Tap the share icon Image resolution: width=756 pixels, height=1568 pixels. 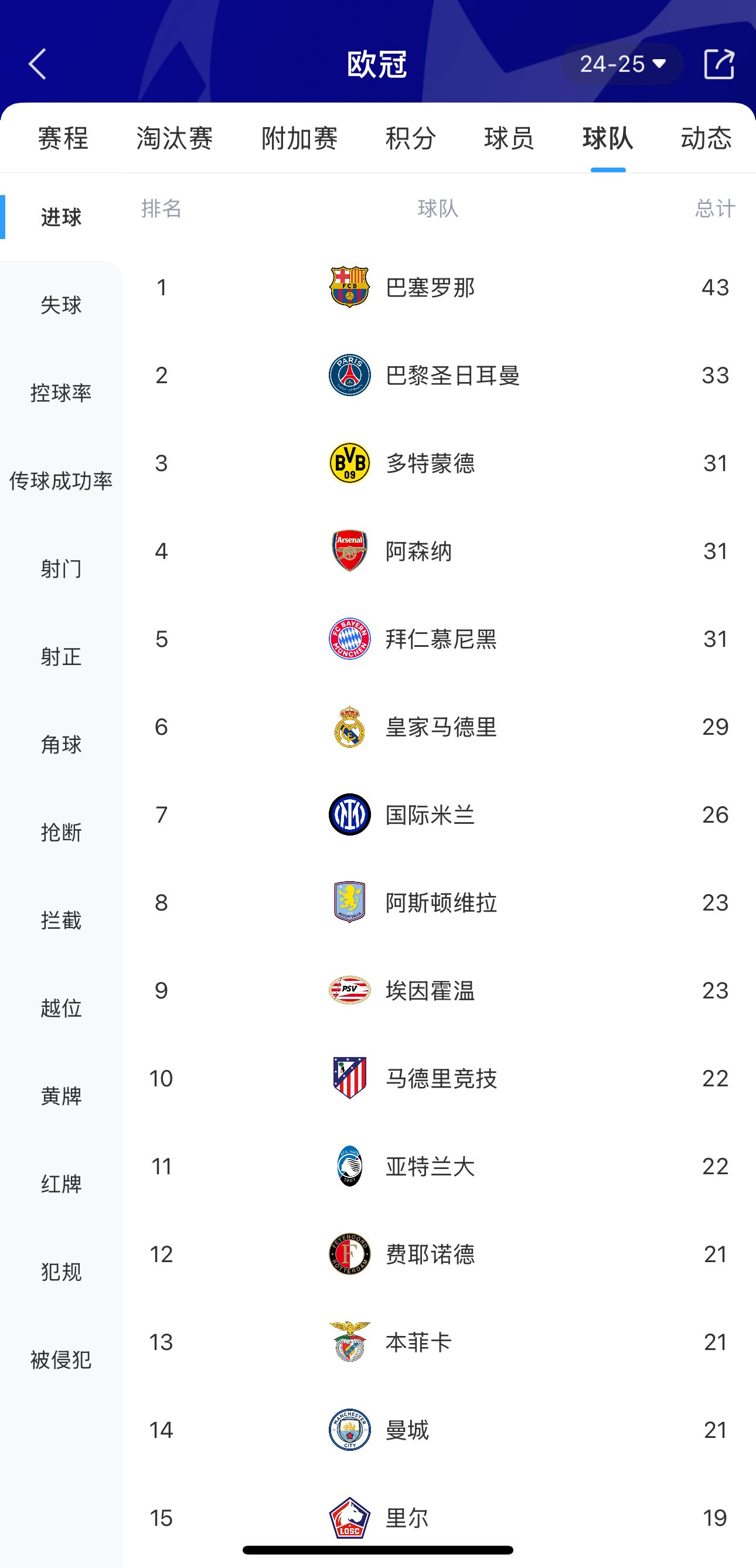pyautogui.click(x=718, y=64)
